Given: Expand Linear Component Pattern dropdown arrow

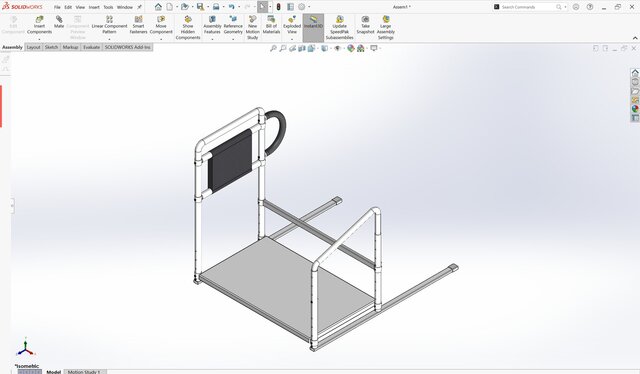Looking at the screenshot, I should [x=109, y=39].
